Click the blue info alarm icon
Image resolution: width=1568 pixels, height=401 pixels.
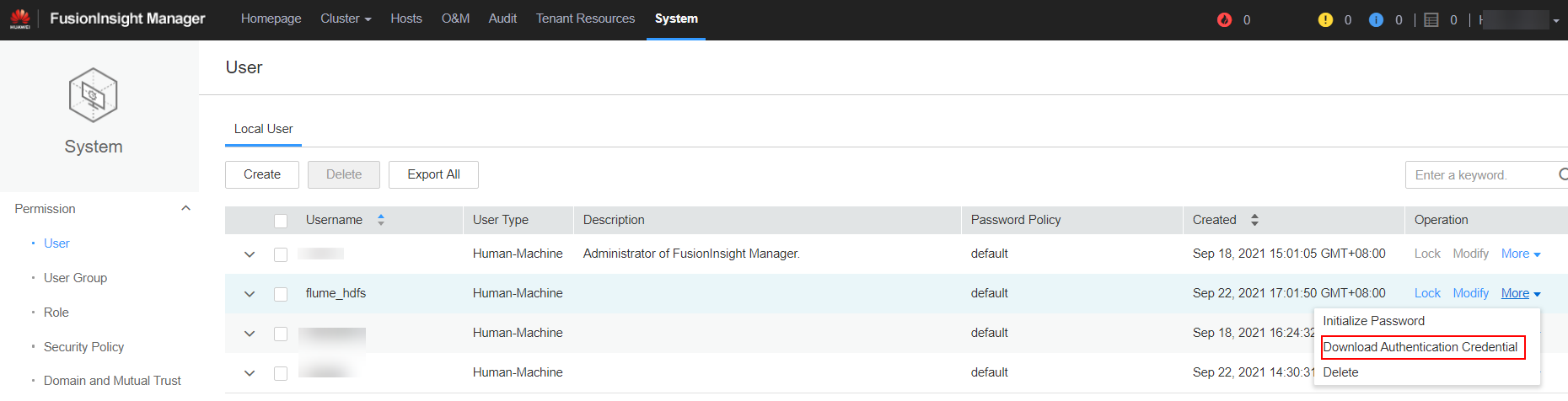pos(1376,19)
